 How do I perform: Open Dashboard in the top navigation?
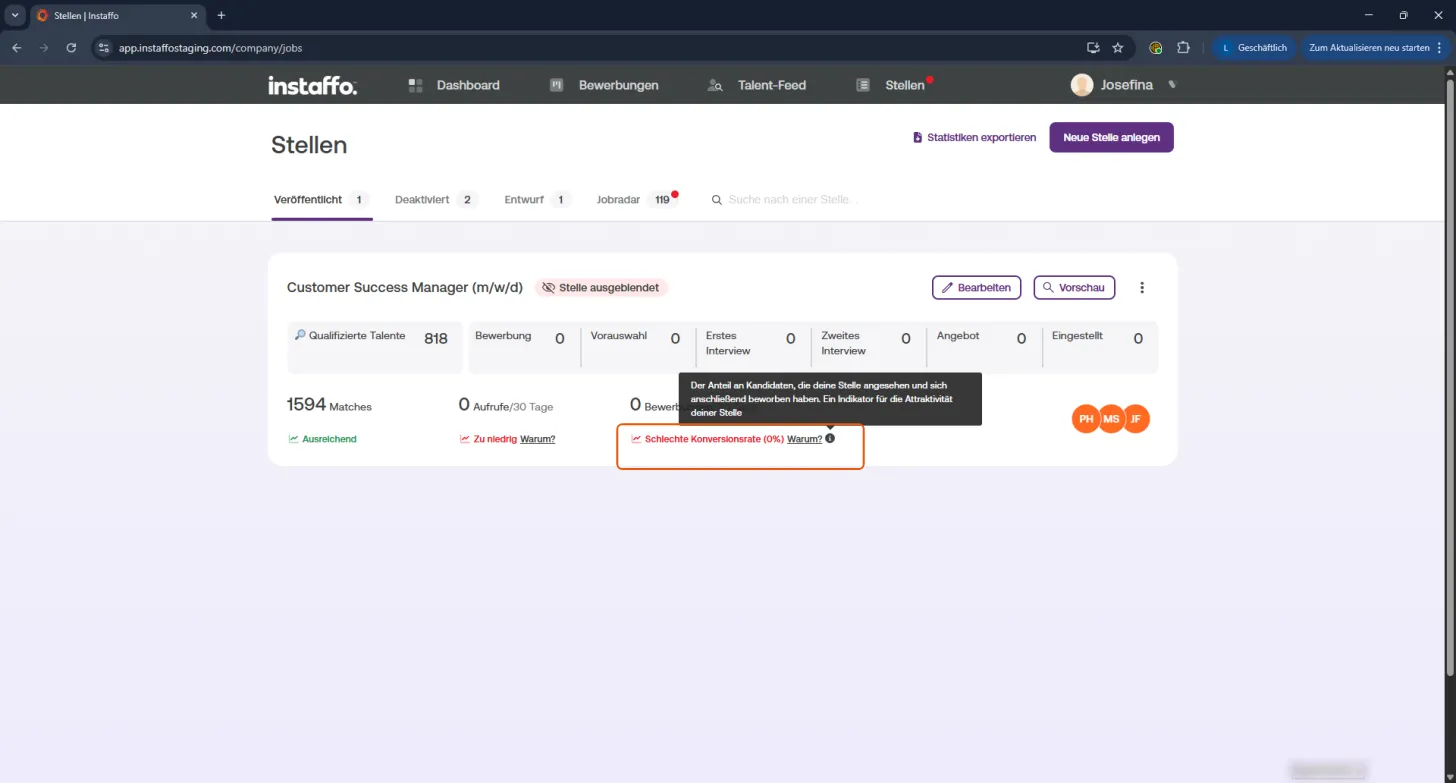[x=454, y=85]
